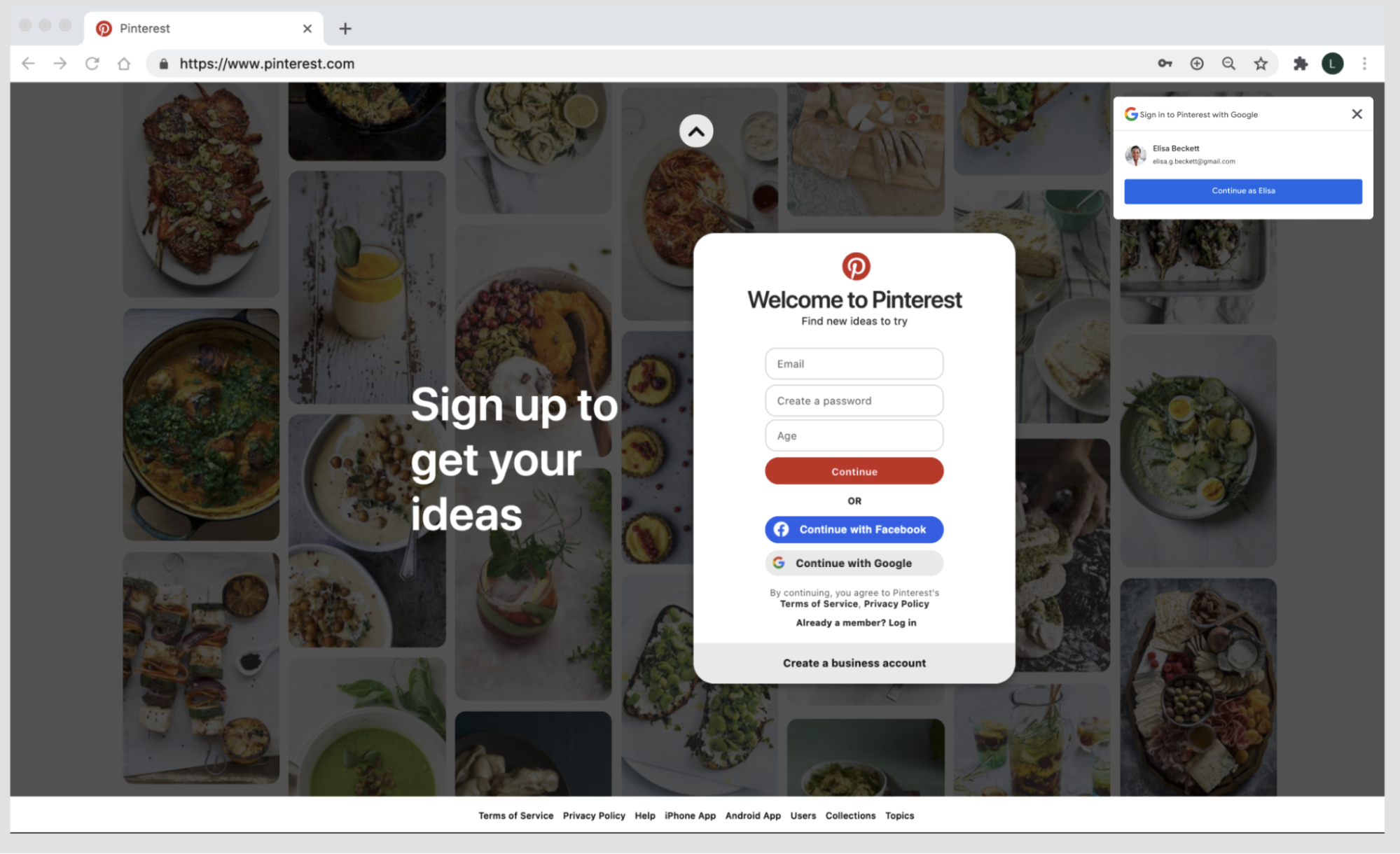Click the Privacy Policy footer link
The width and height of the screenshot is (1400, 854).
pos(593,815)
